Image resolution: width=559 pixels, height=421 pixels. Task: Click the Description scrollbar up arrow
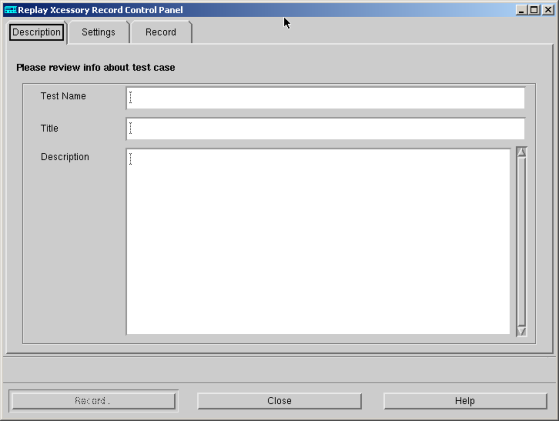point(522,152)
